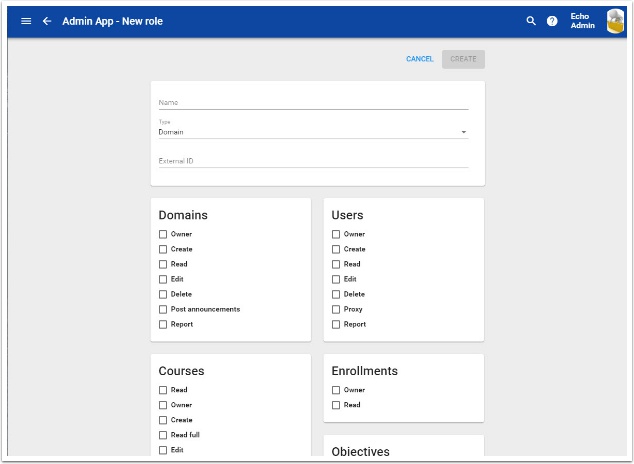634x464 pixels.
Task: Focus the Name text field
Action: [x=312, y=102]
